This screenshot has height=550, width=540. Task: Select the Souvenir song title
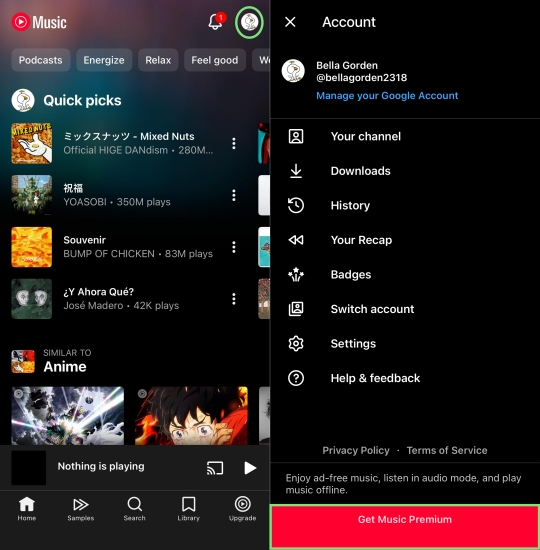pyautogui.click(x=85, y=240)
